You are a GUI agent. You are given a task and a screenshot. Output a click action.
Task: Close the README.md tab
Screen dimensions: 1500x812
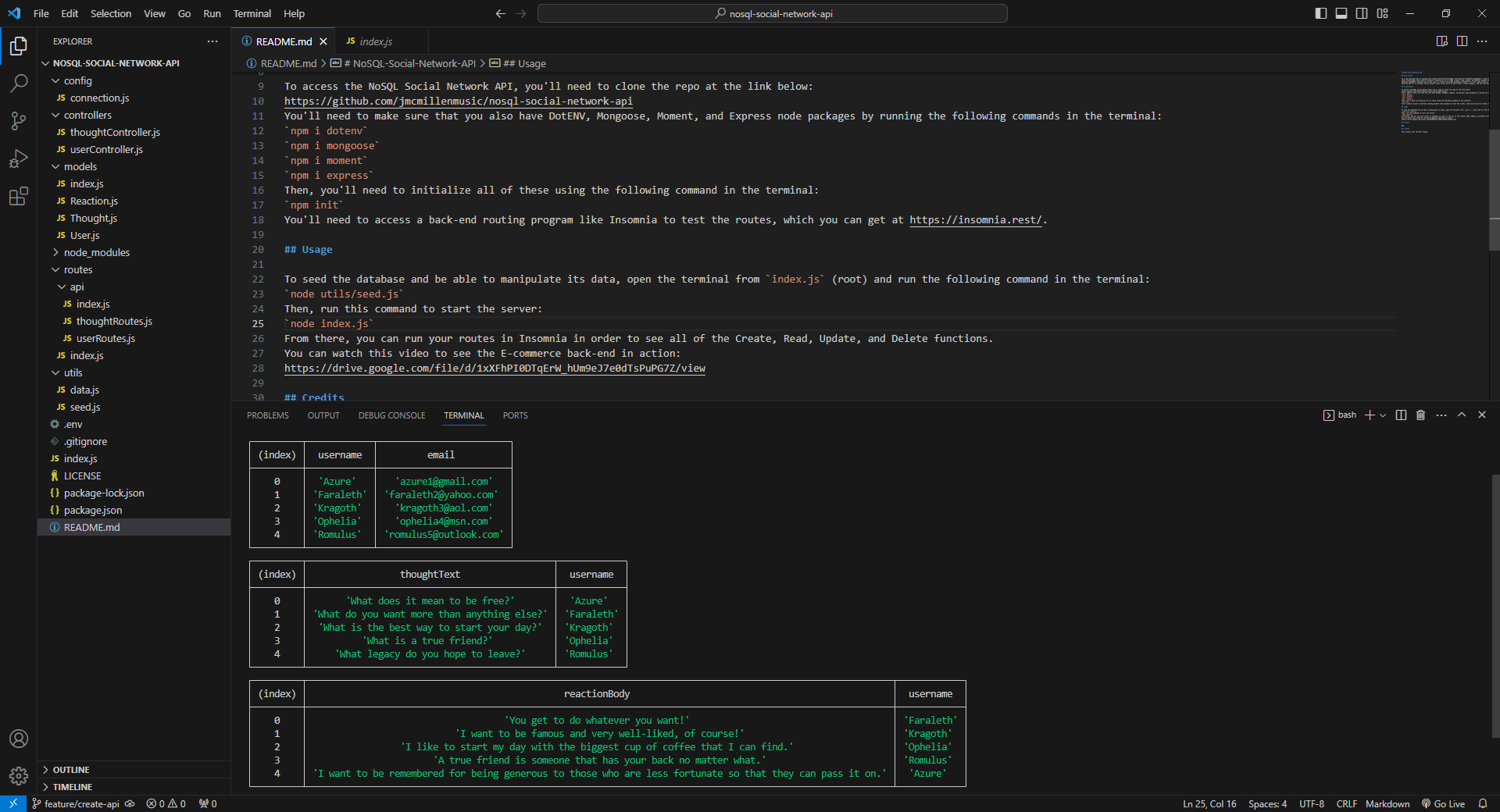click(323, 41)
